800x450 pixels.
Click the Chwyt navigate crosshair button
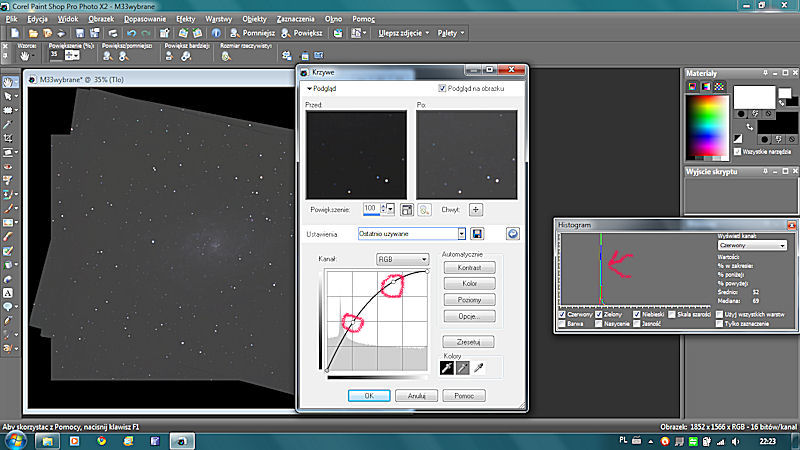476,210
